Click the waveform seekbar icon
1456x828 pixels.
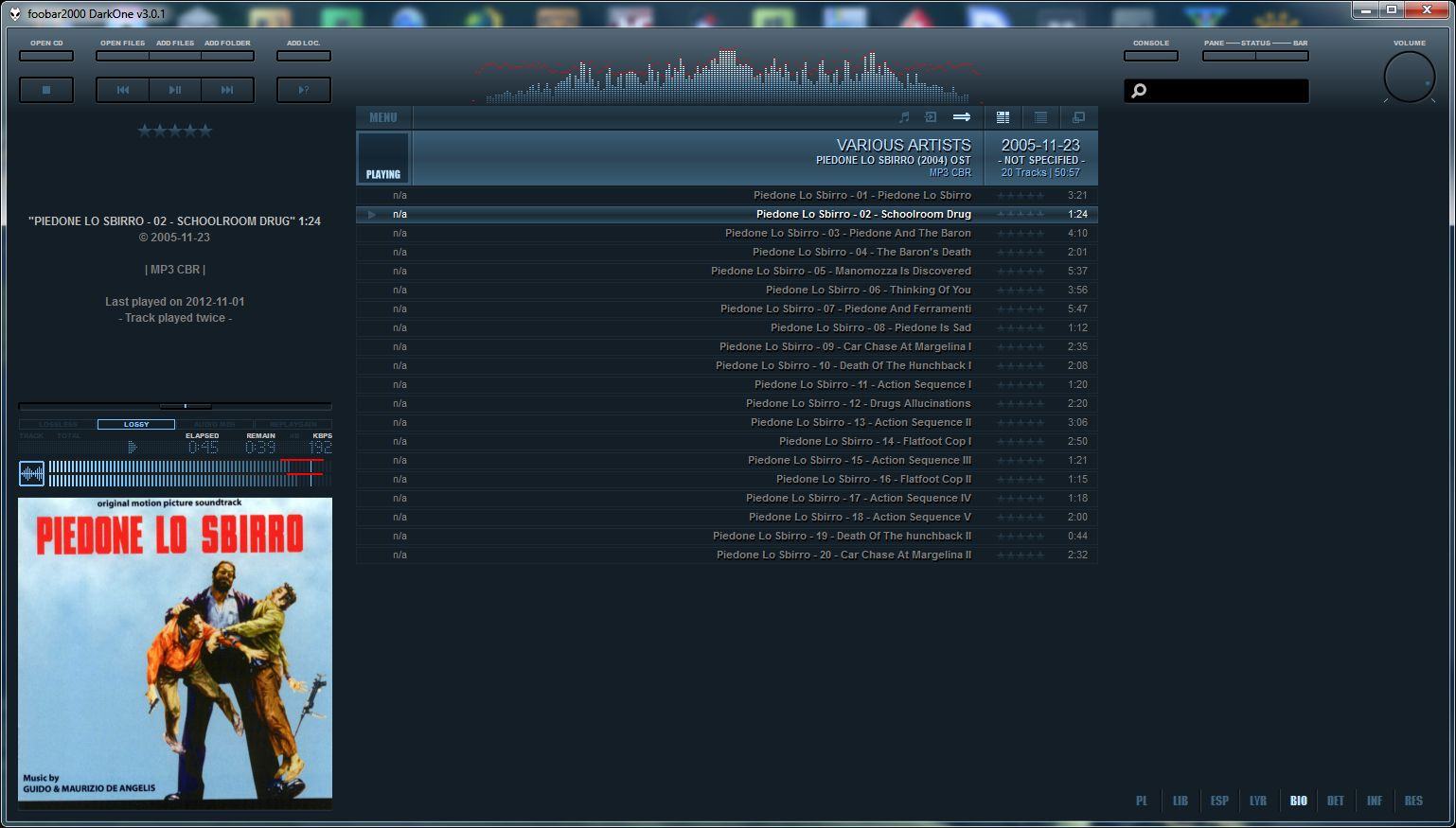tap(32, 473)
